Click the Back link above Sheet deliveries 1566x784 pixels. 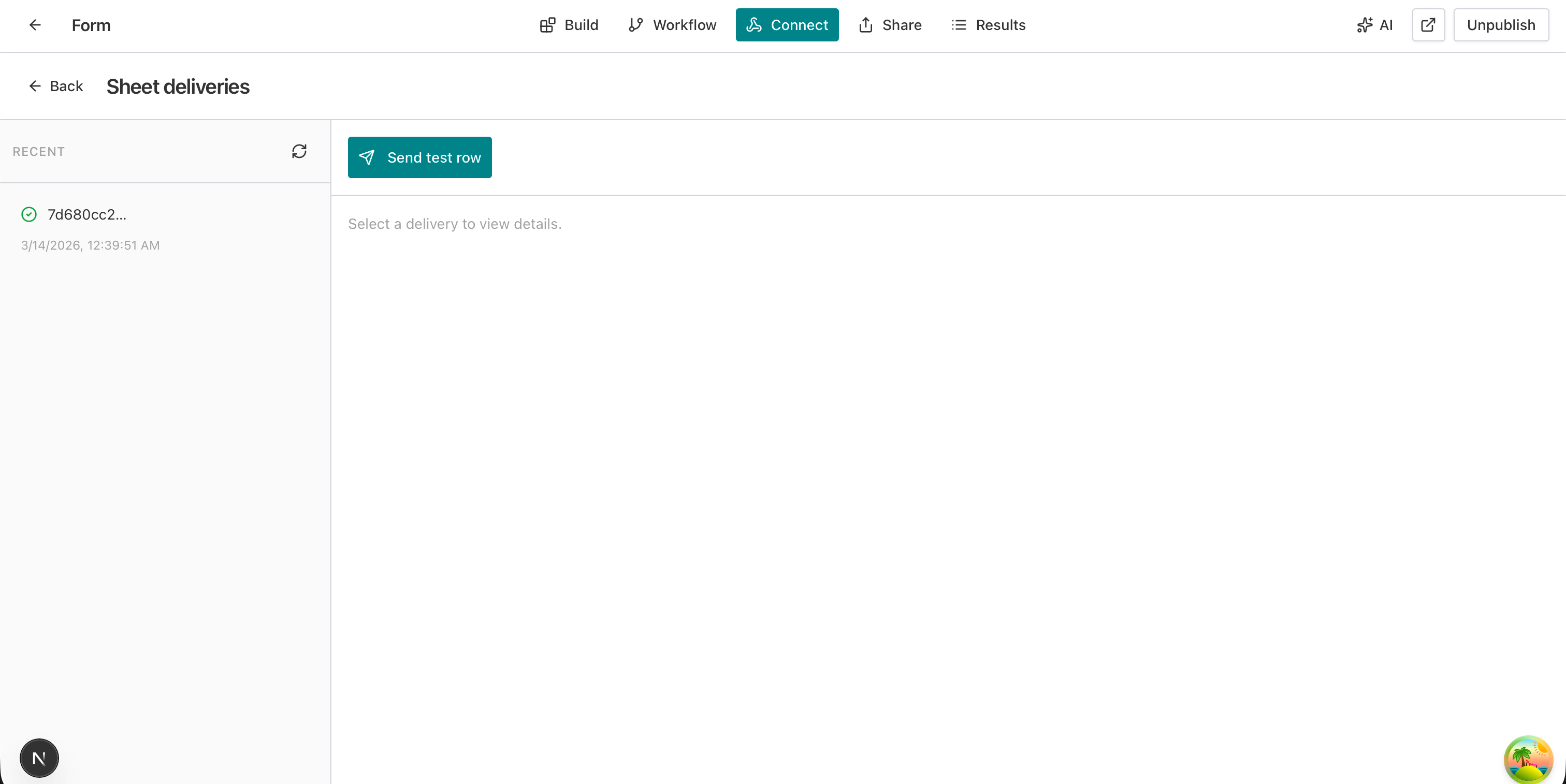(x=55, y=85)
